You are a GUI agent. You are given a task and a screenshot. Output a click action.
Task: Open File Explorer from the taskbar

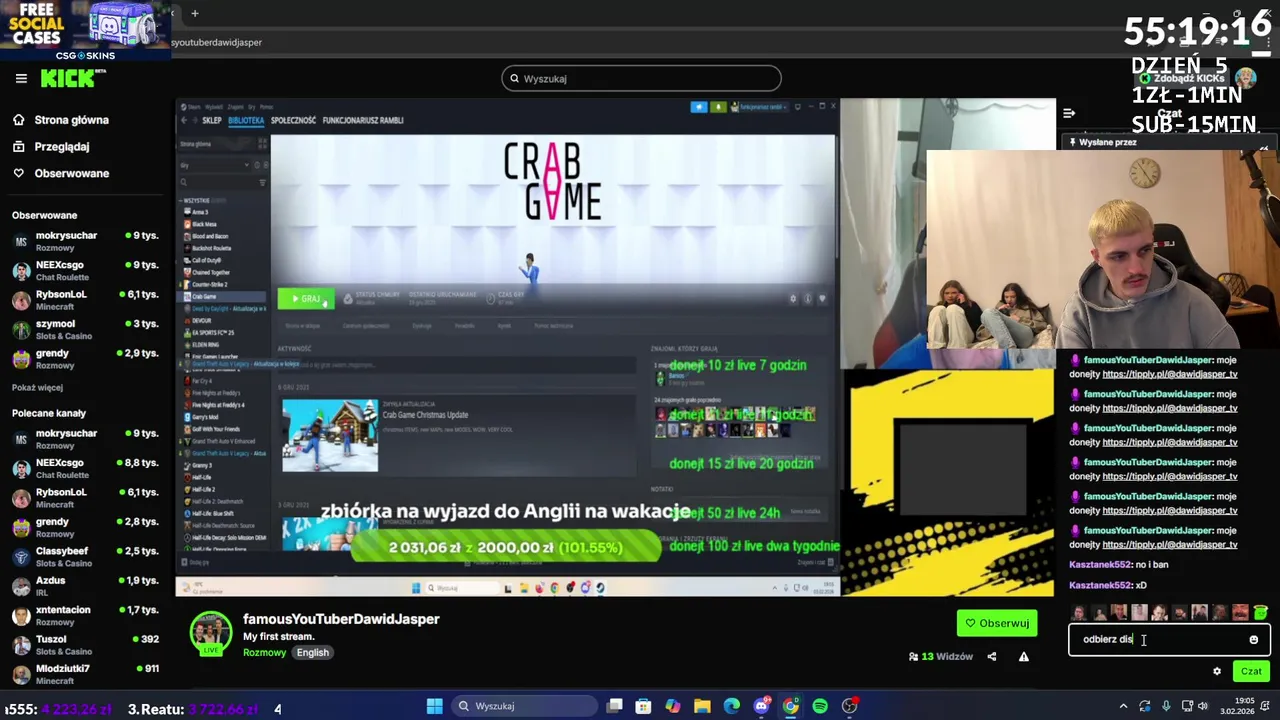pyautogui.click(x=702, y=706)
